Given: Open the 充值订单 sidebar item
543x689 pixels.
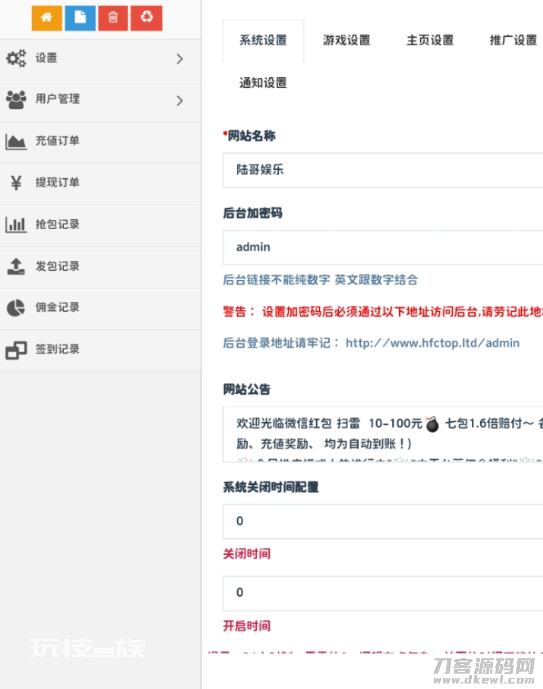Looking at the screenshot, I should pos(100,141).
